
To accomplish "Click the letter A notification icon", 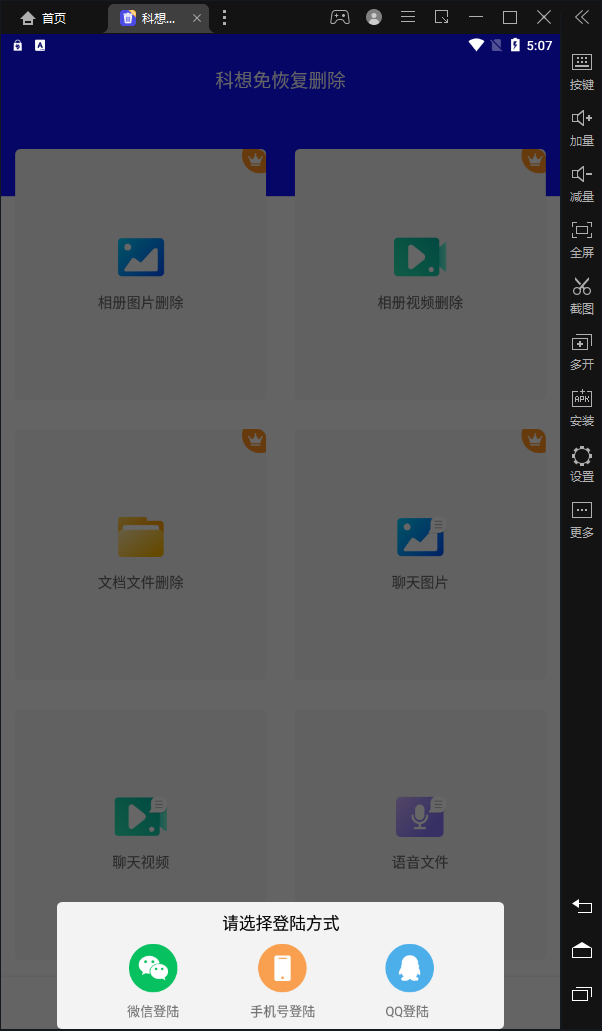I will tap(40, 45).
